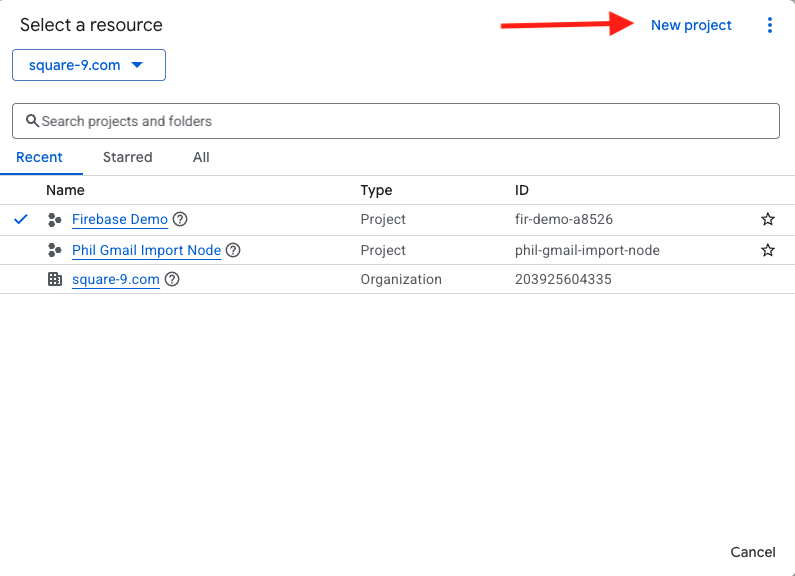795x576 pixels.
Task: Open the square-9.com organization dropdown
Action: (x=89, y=65)
